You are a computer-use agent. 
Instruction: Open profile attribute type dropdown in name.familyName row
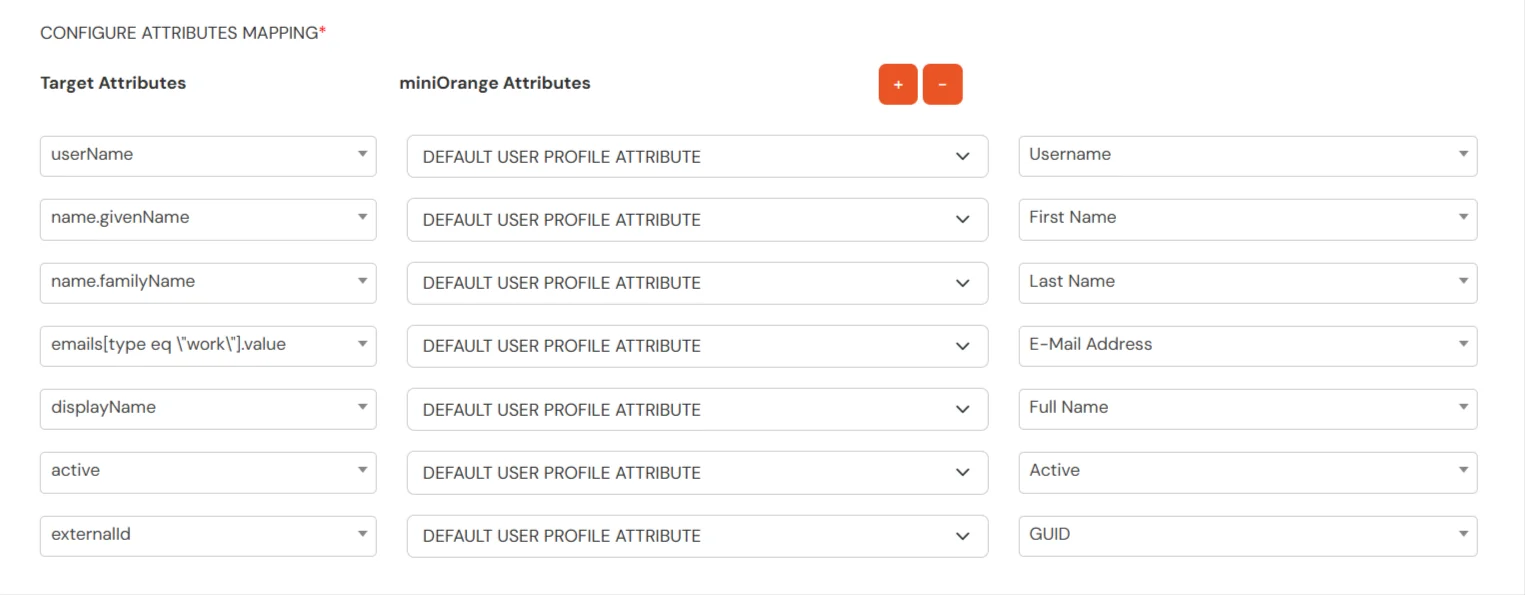tap(697, 283)
